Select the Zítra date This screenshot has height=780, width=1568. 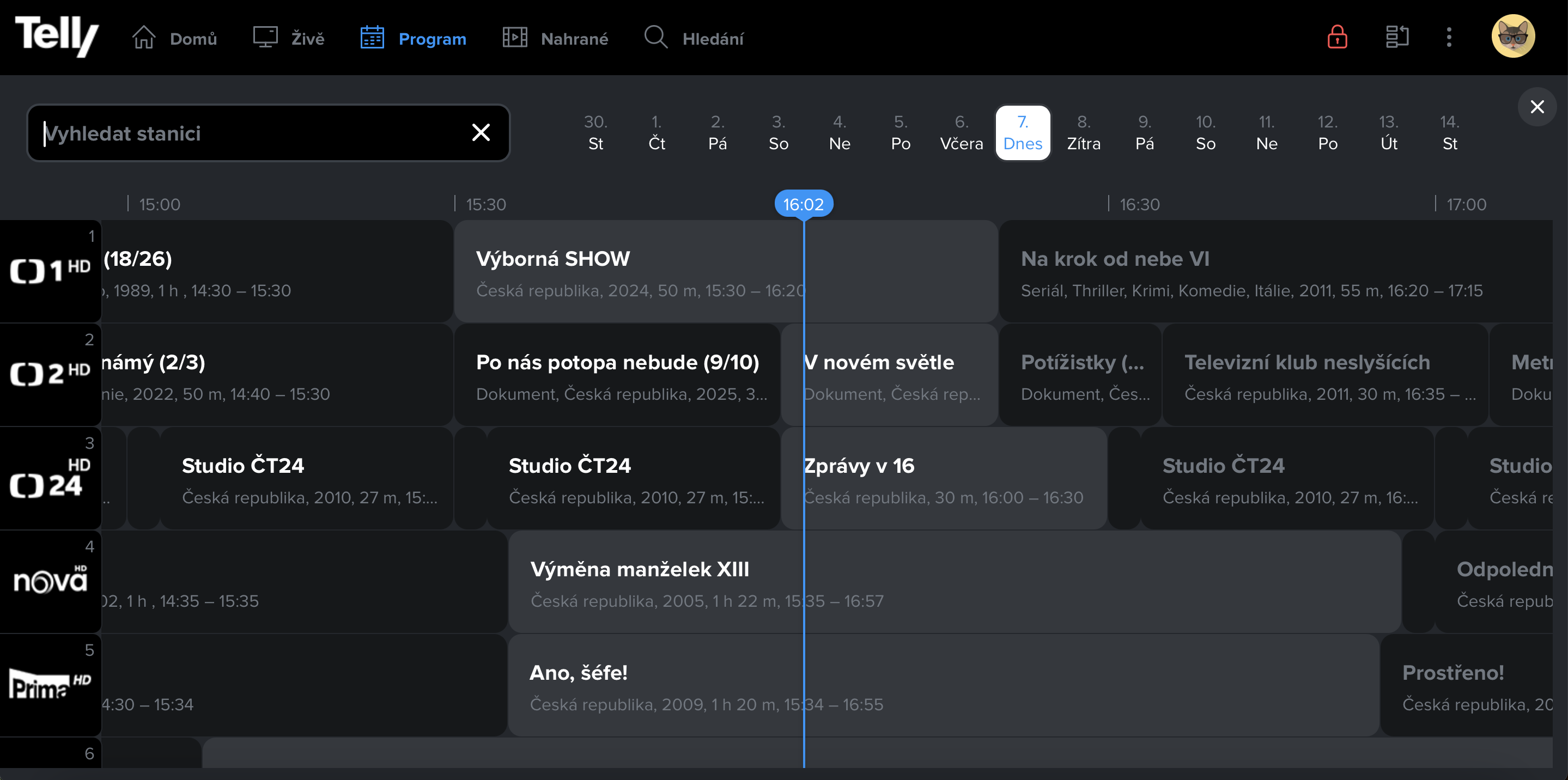pyautogui.click(x=1084, y=133)
